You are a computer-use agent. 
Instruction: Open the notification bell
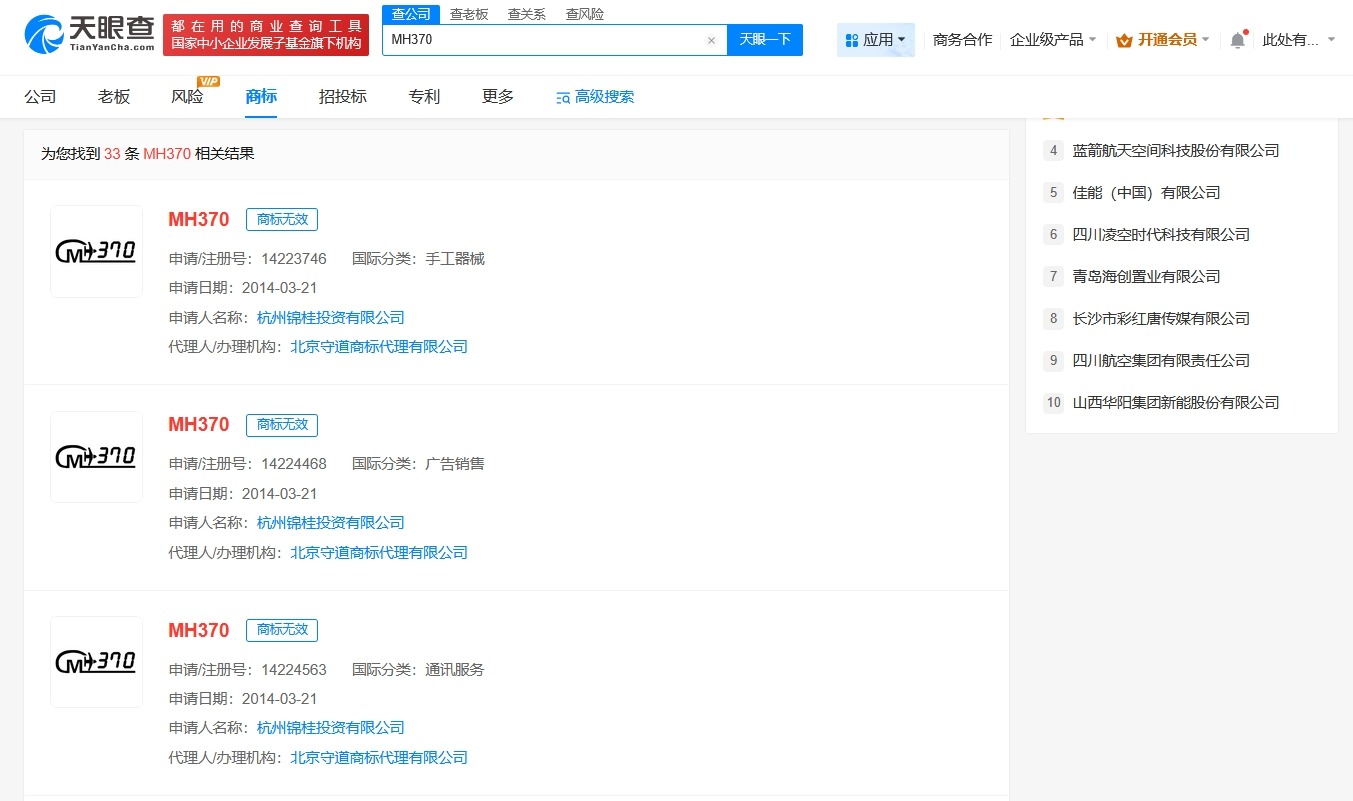[1238, 39]
